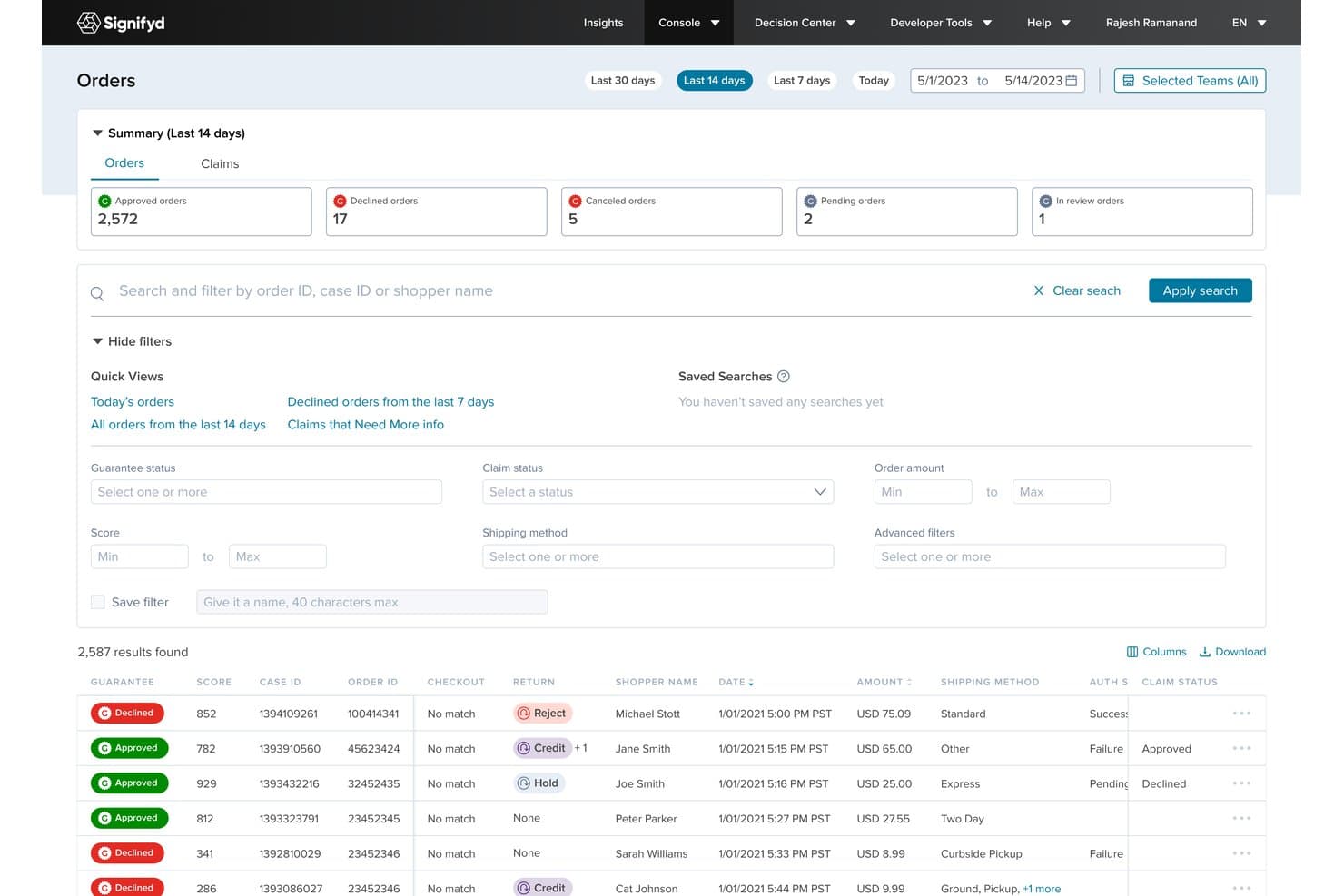
Task: Sort by the Date column arrow
Action: pos(751,682)
